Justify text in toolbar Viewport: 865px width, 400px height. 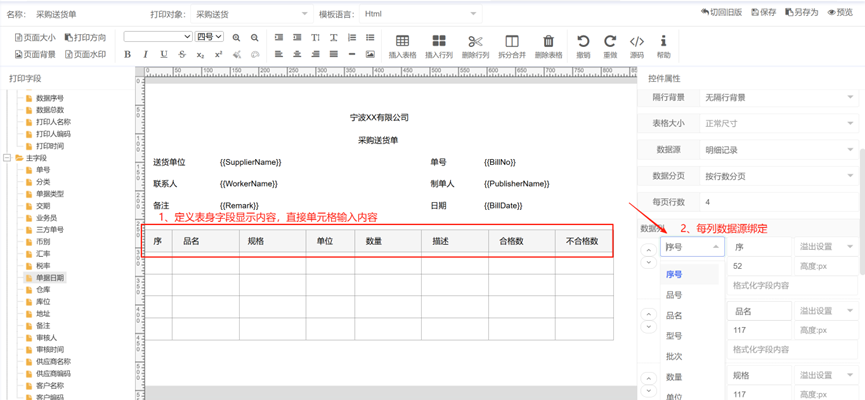(x=333, y=54)
